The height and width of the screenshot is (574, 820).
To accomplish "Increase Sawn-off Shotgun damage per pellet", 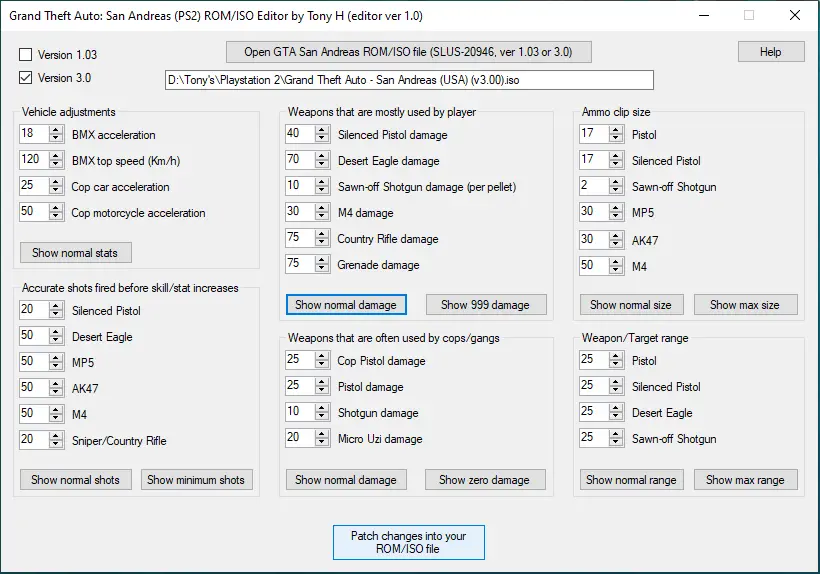I will (x=322, y=181).
